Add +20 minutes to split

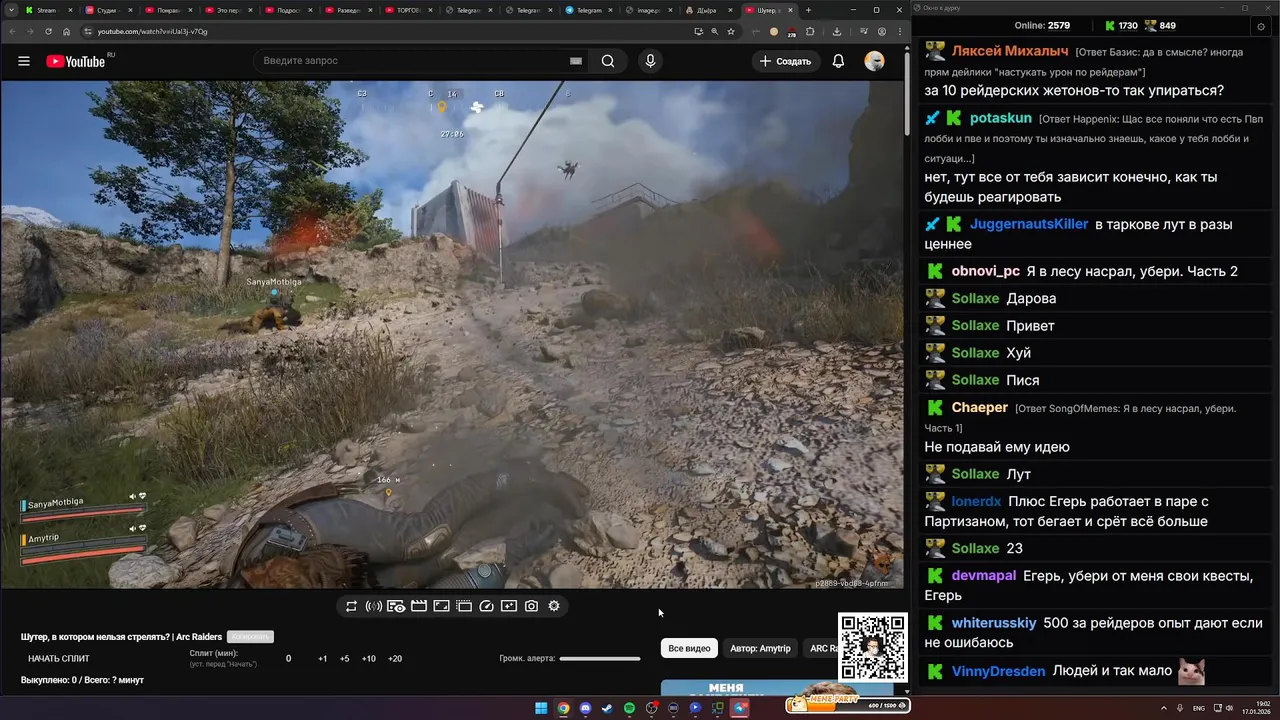pos(395,659)
